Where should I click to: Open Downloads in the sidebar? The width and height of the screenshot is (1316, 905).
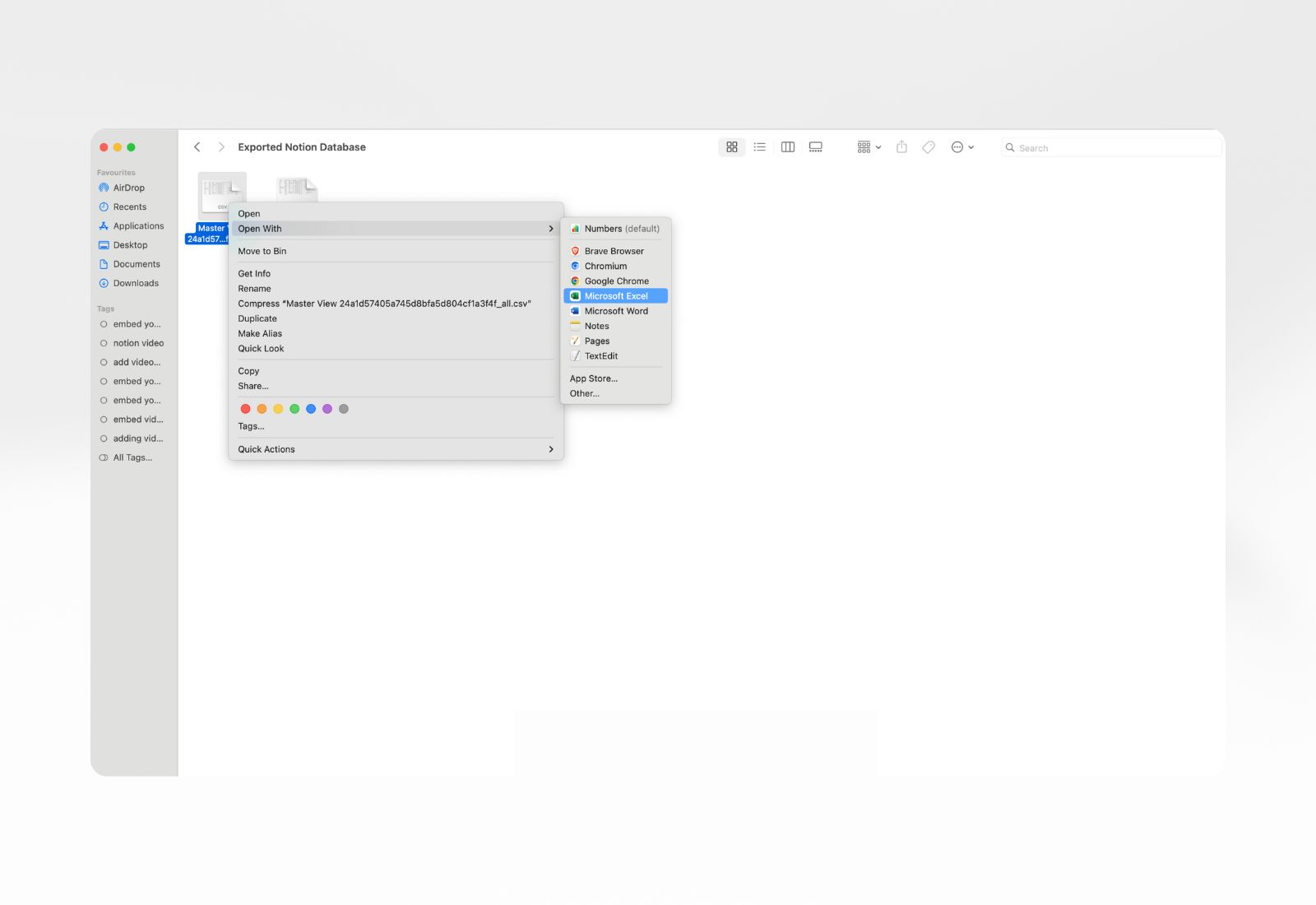click(x=132, y=283)
